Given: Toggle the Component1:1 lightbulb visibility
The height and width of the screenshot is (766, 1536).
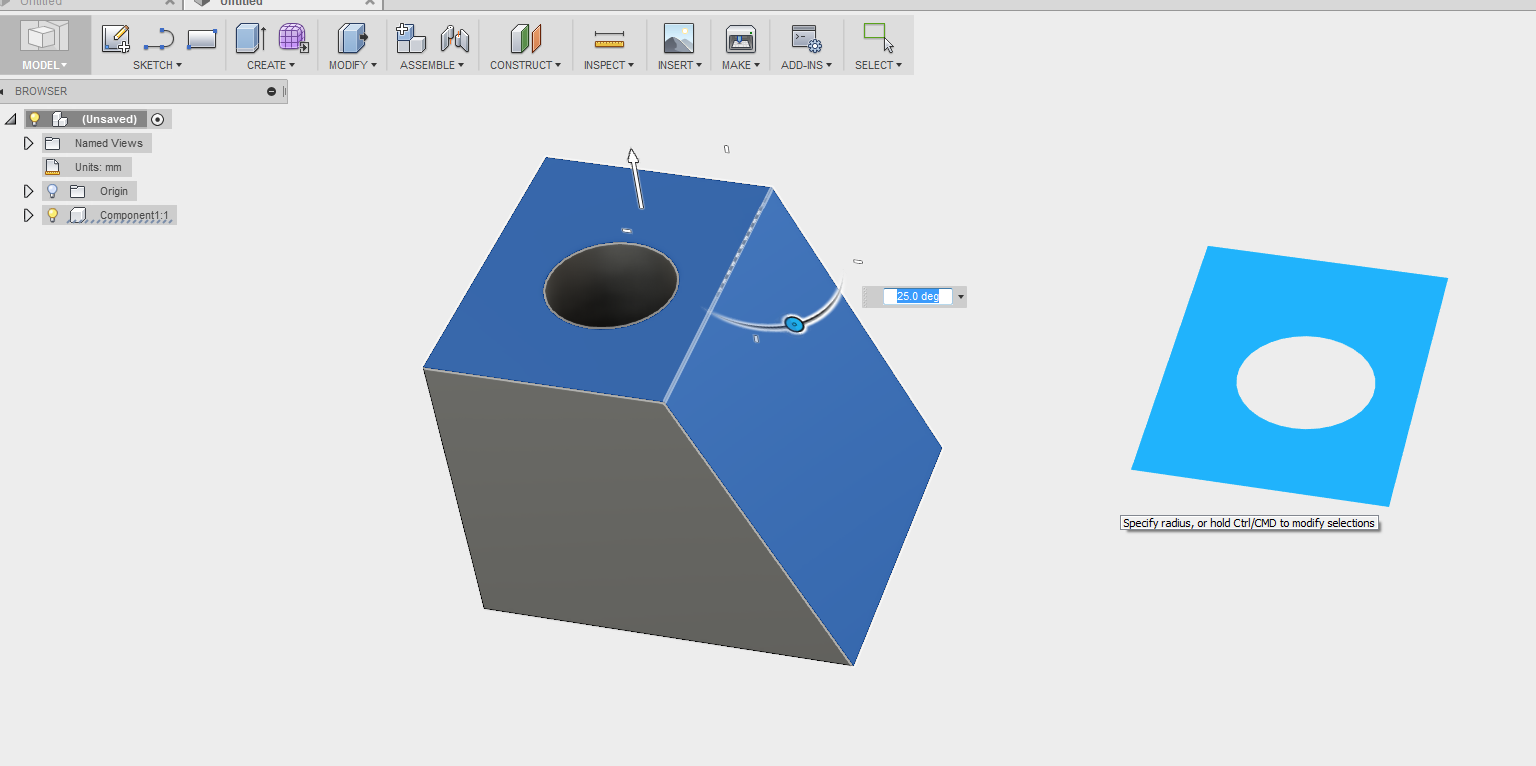Looking at the screenshot, I should pyautogui.click(x=53, y=215).
